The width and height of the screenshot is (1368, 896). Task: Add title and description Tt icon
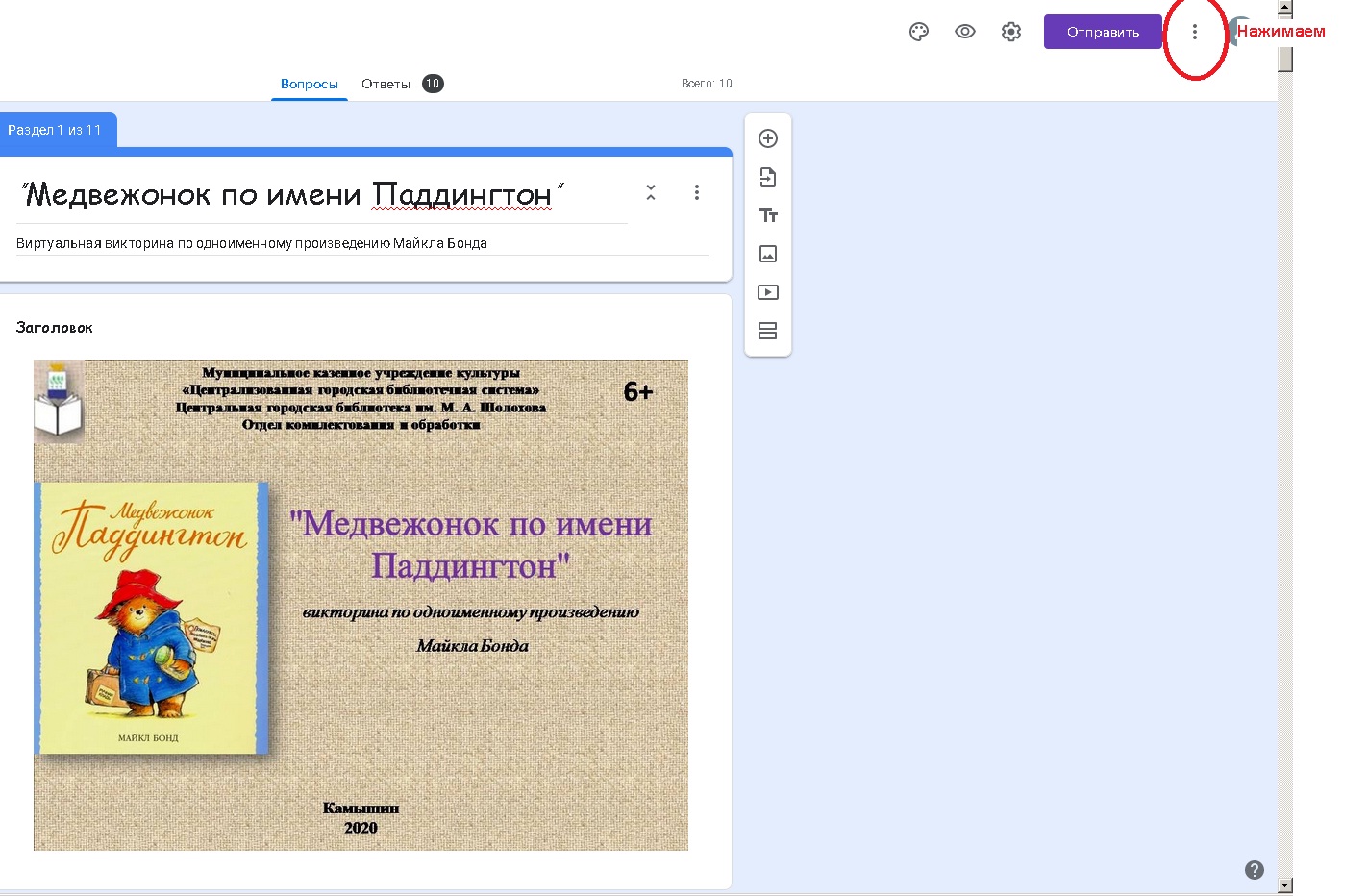(x=768, y=215)
